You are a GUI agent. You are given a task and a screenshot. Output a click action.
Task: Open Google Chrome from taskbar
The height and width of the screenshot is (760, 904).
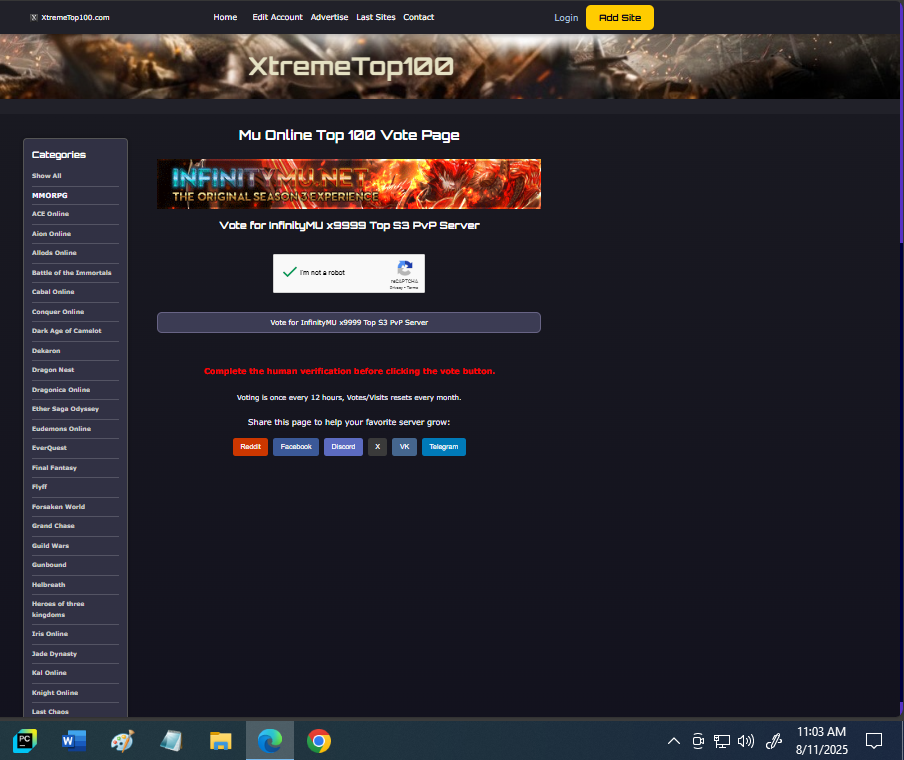pyautogui.click(x=319, y=740)
